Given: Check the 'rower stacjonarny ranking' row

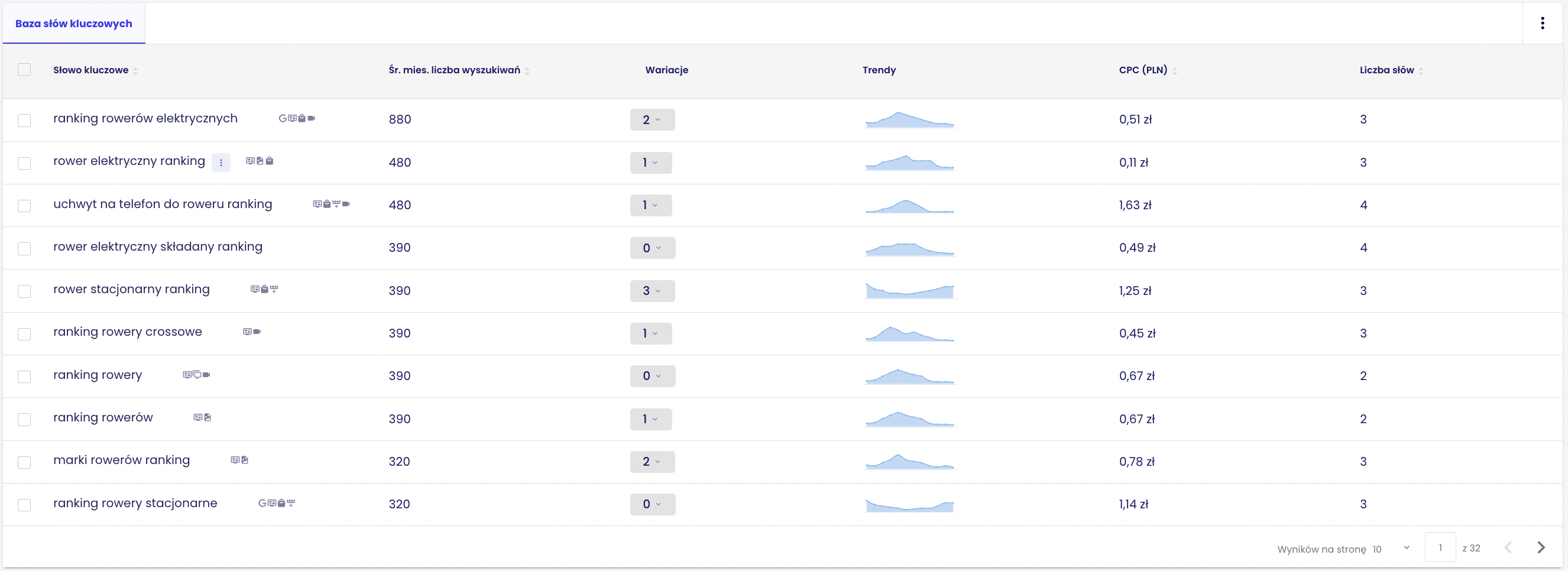Looking at the screenshot, I should 24,291.
